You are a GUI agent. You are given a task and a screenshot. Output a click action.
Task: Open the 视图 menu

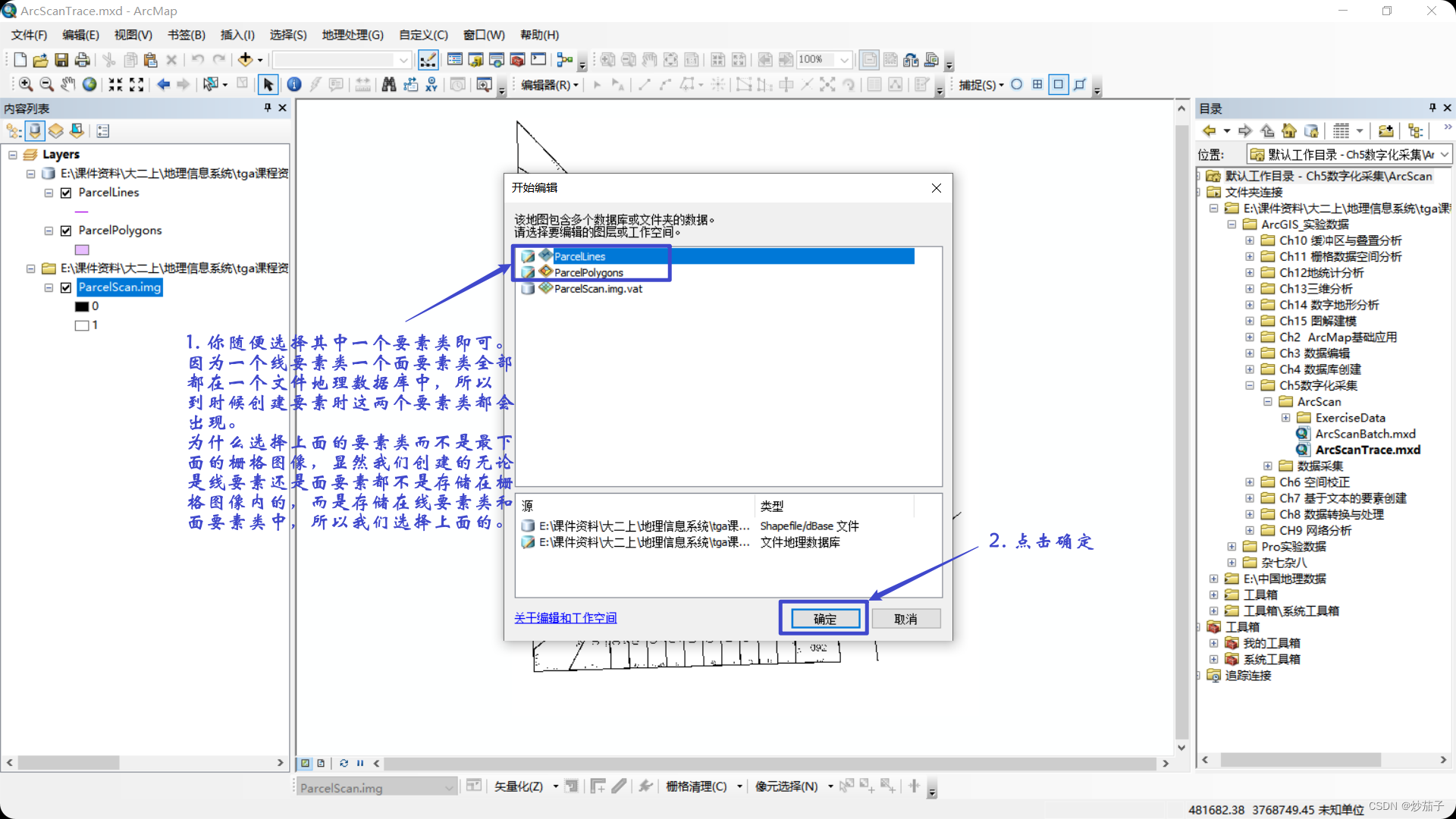(133, 35)
